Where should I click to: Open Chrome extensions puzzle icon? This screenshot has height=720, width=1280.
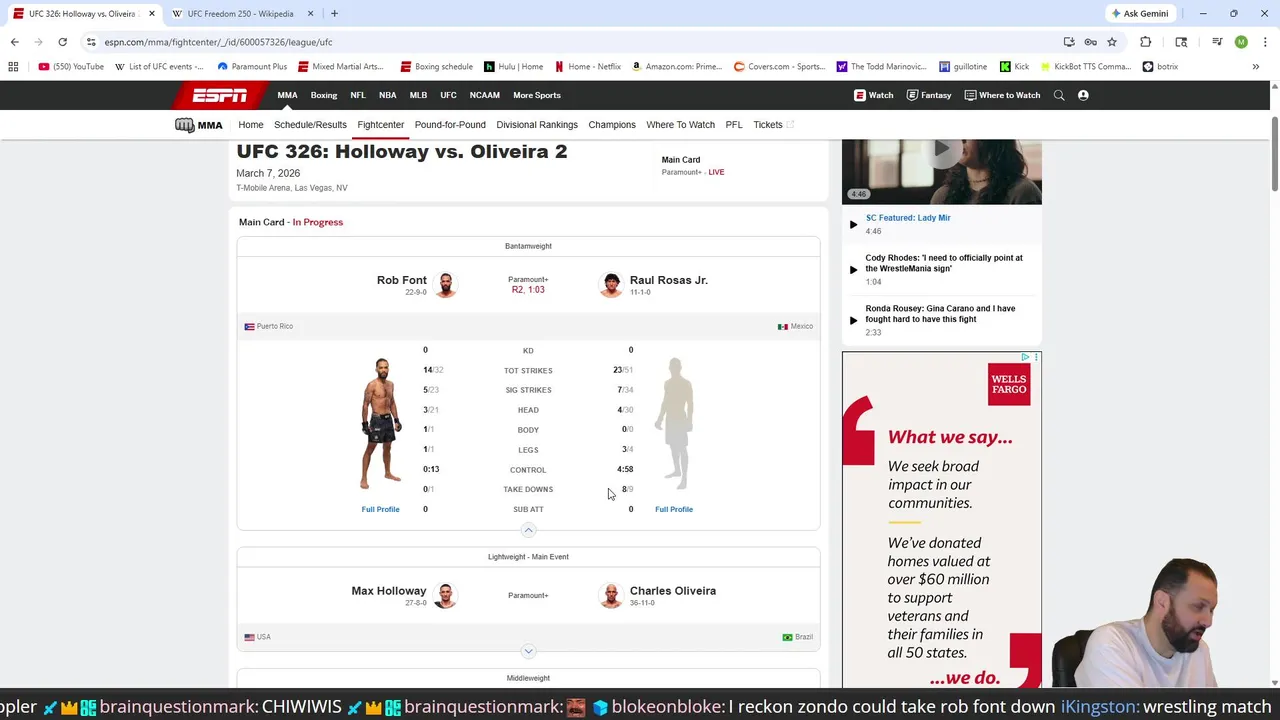click(x=1145, y=42)
